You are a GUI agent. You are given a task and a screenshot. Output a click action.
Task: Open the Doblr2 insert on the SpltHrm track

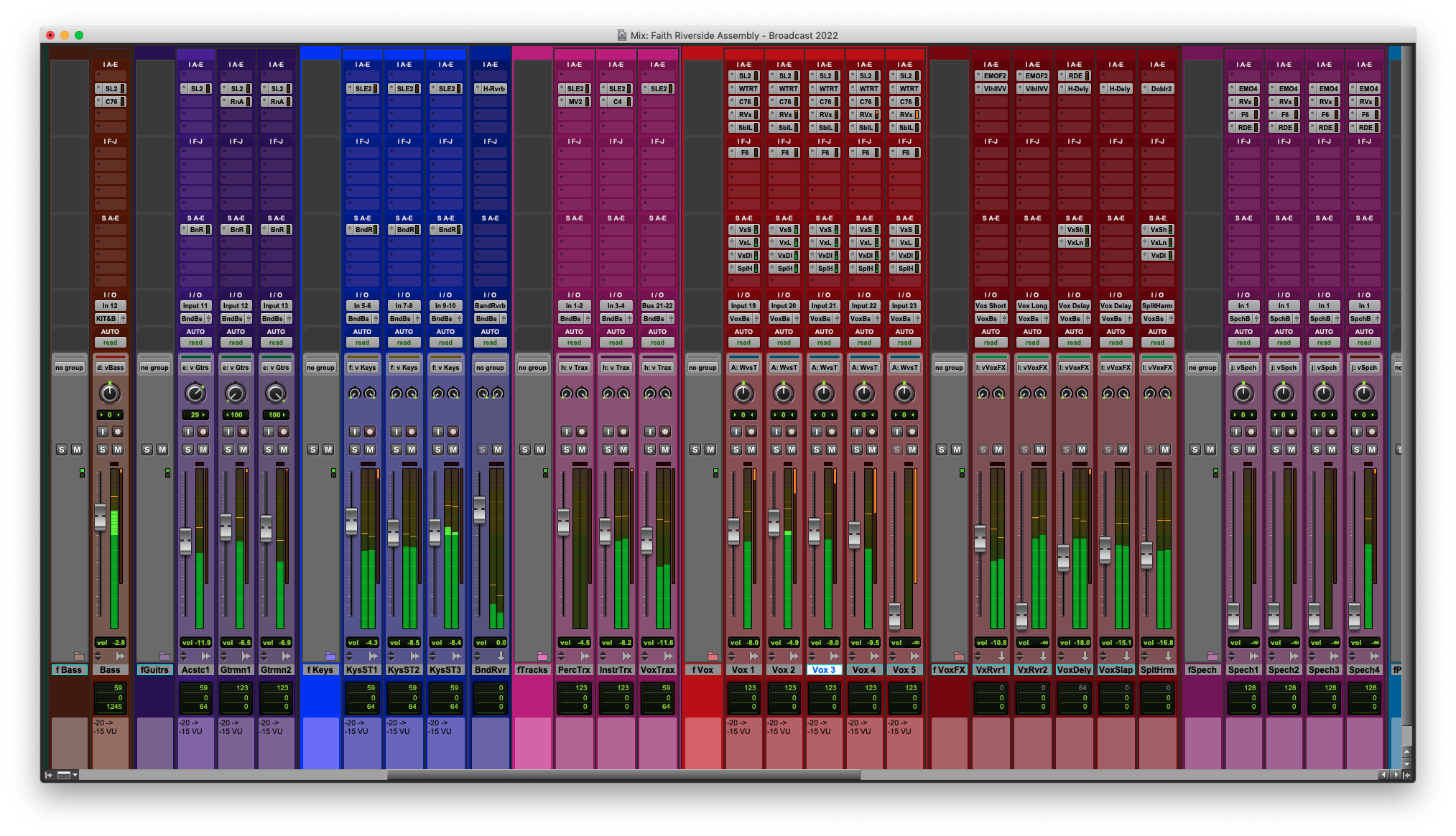pyautogui.click(x=1157, y=88)
